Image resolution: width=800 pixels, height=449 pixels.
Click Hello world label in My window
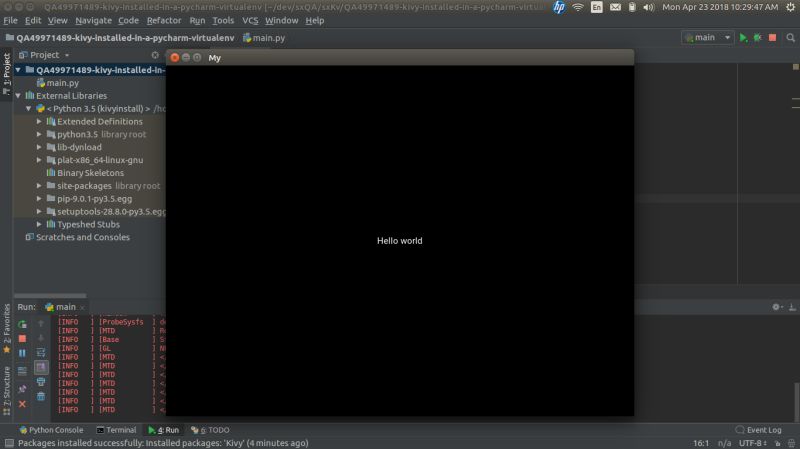(x=399, y=241)
